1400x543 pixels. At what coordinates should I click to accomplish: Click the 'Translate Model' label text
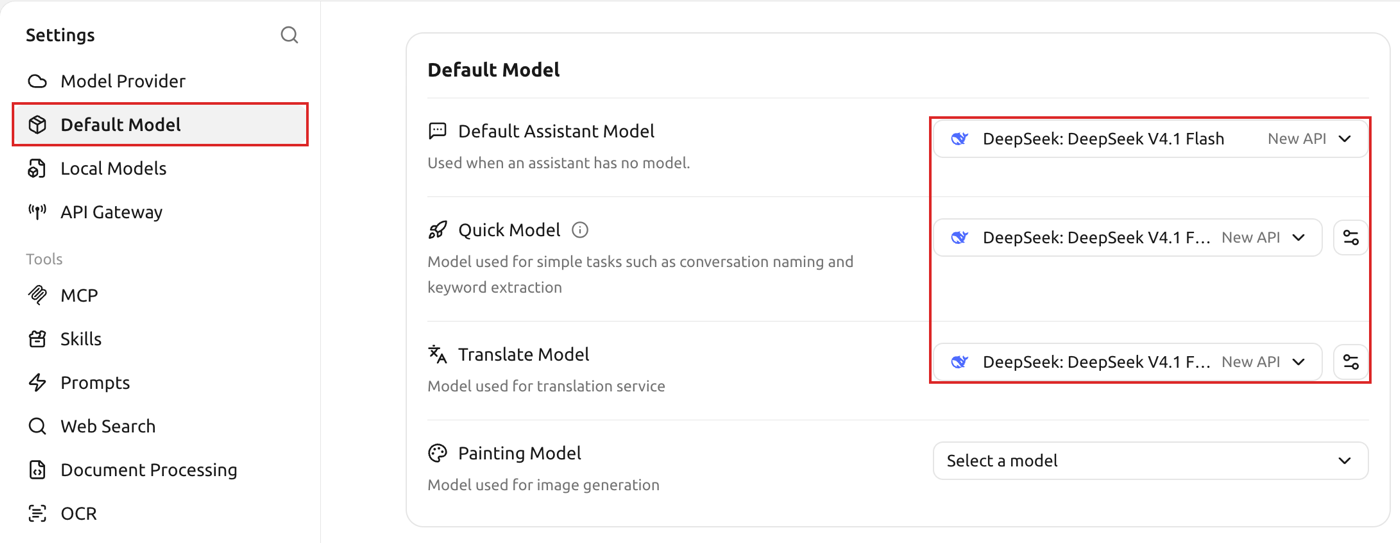point(523,354)
